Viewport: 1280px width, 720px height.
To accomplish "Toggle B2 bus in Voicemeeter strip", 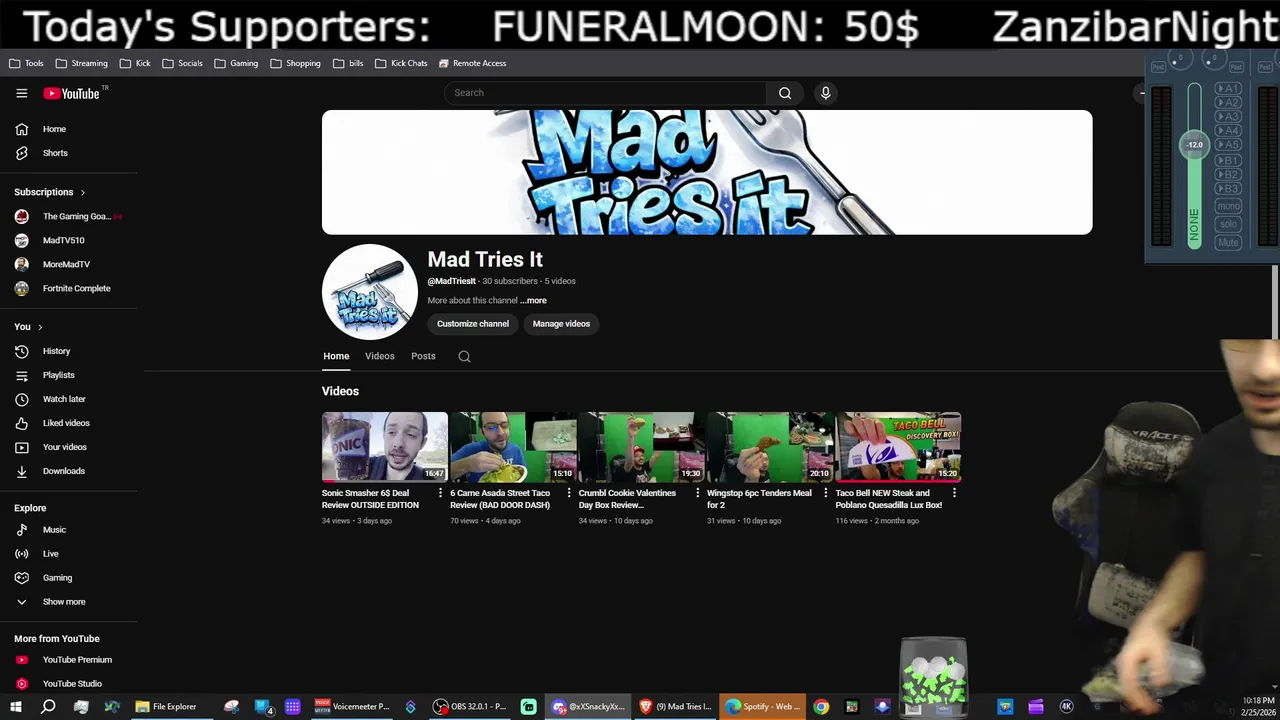I will click(x=1228, y=174).
